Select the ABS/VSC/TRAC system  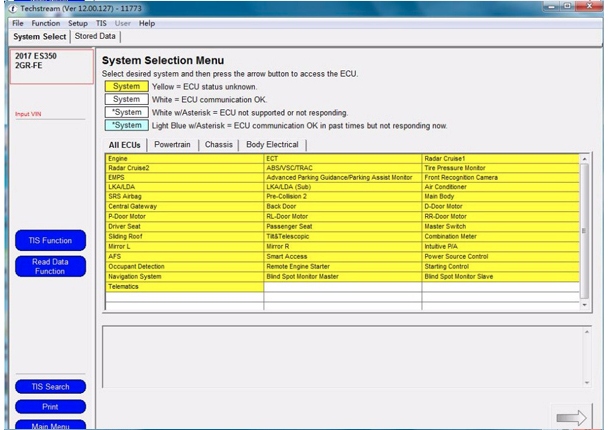[x=343, y=168]
